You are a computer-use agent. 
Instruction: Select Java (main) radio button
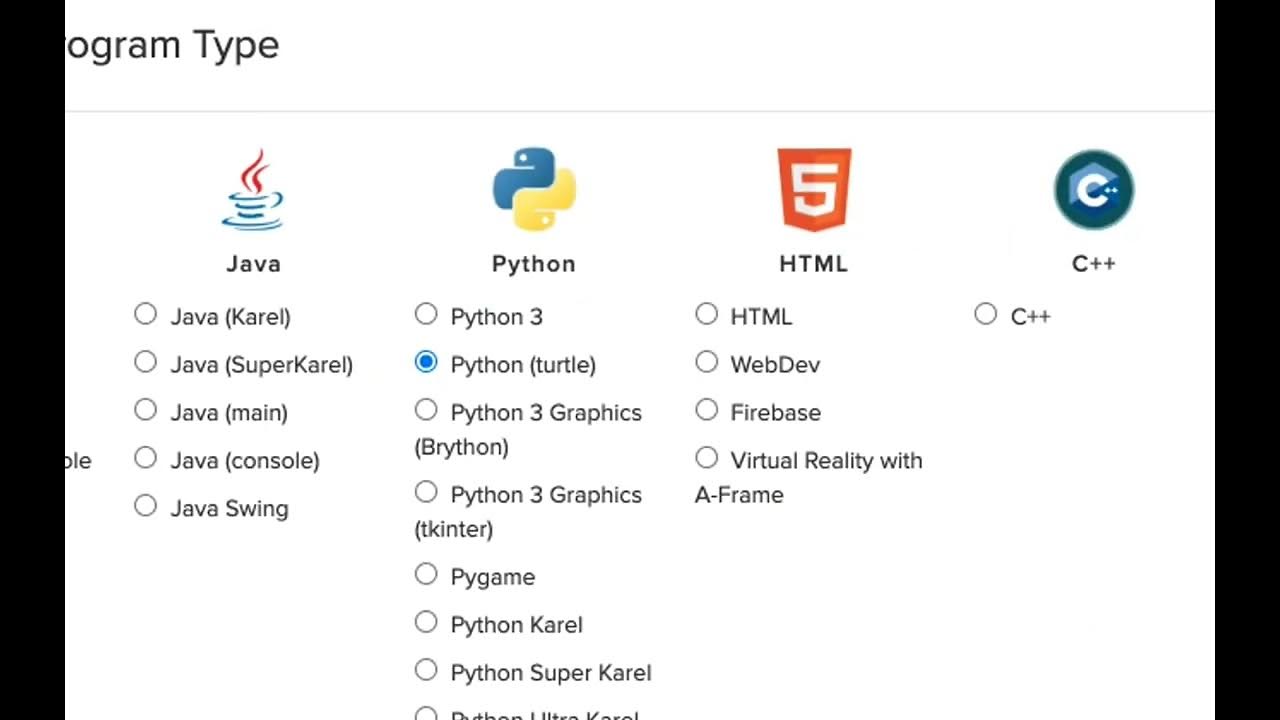point(146,411)
